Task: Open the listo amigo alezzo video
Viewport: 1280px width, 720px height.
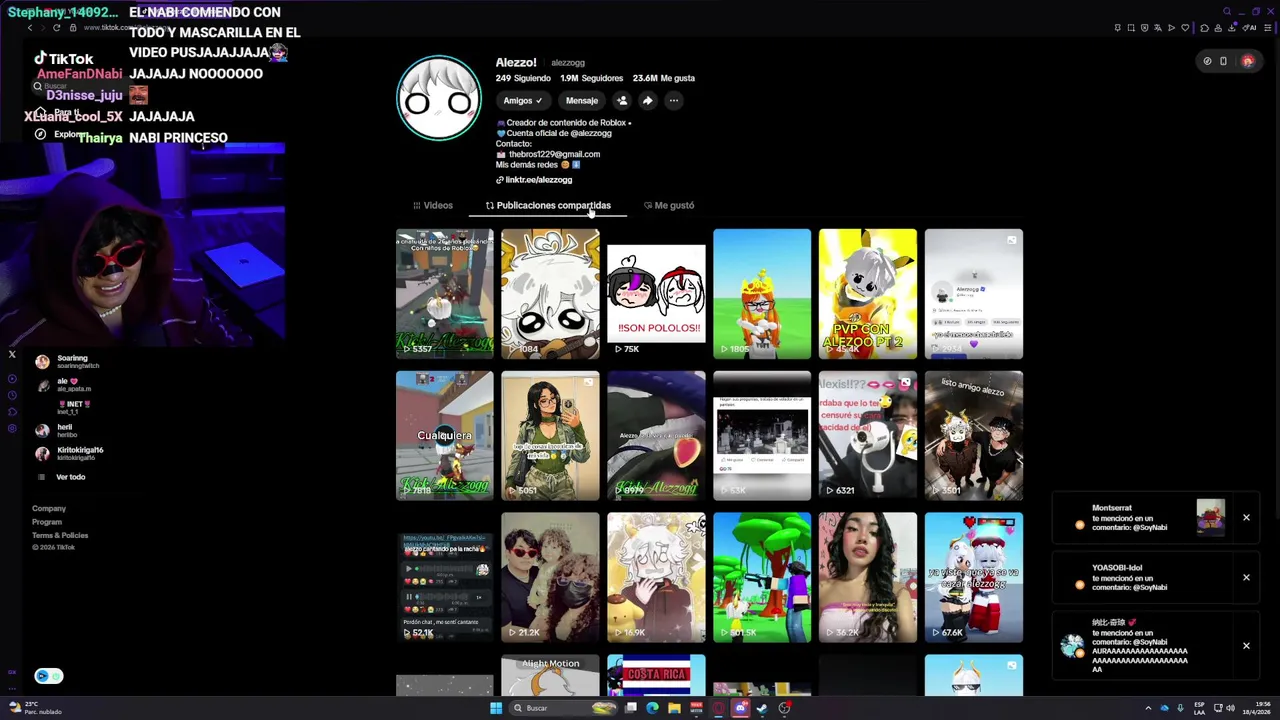Action: tap(974, 436)
